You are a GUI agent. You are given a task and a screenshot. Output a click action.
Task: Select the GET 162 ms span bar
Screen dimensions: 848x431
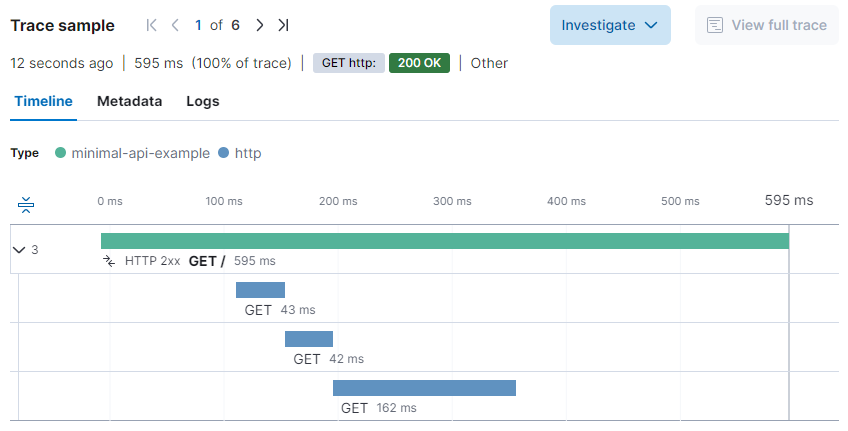[424, 388]
